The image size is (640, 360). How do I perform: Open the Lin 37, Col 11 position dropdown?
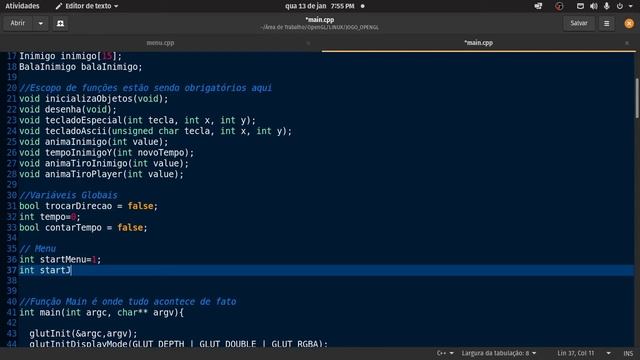584,353
